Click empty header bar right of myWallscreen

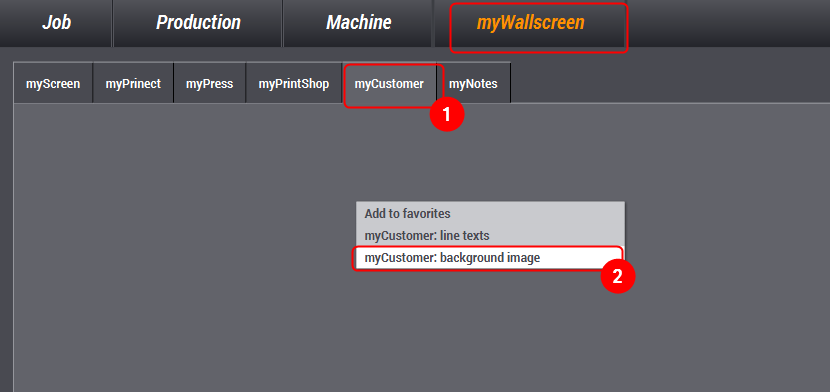click(729, 23)
